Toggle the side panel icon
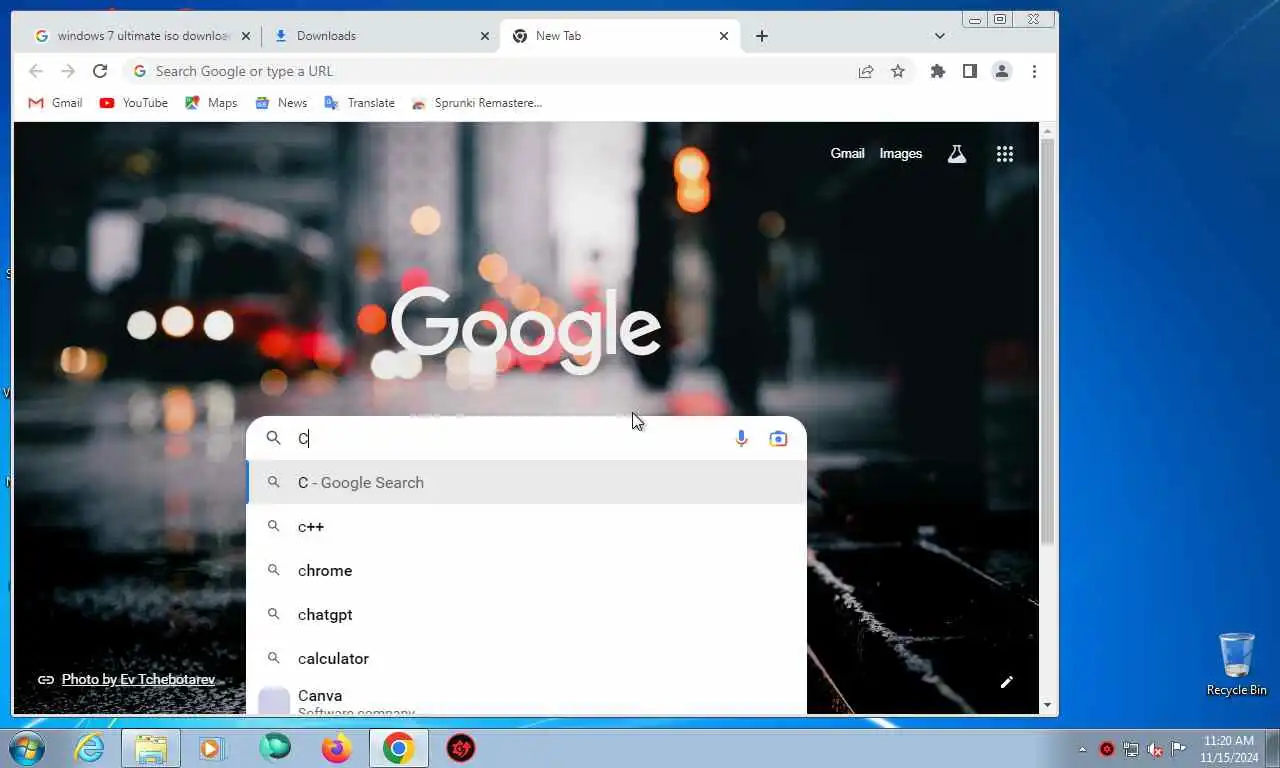Image resolution: width=1280 pixels, height=768 pixels. click(970, 71)
